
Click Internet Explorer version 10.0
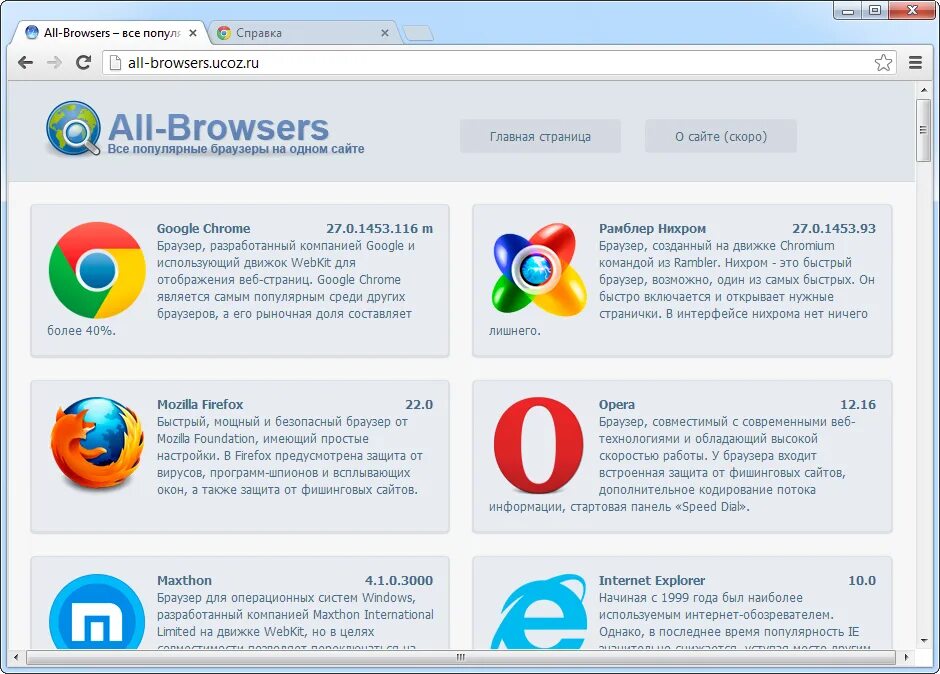(x=862, y=580)
